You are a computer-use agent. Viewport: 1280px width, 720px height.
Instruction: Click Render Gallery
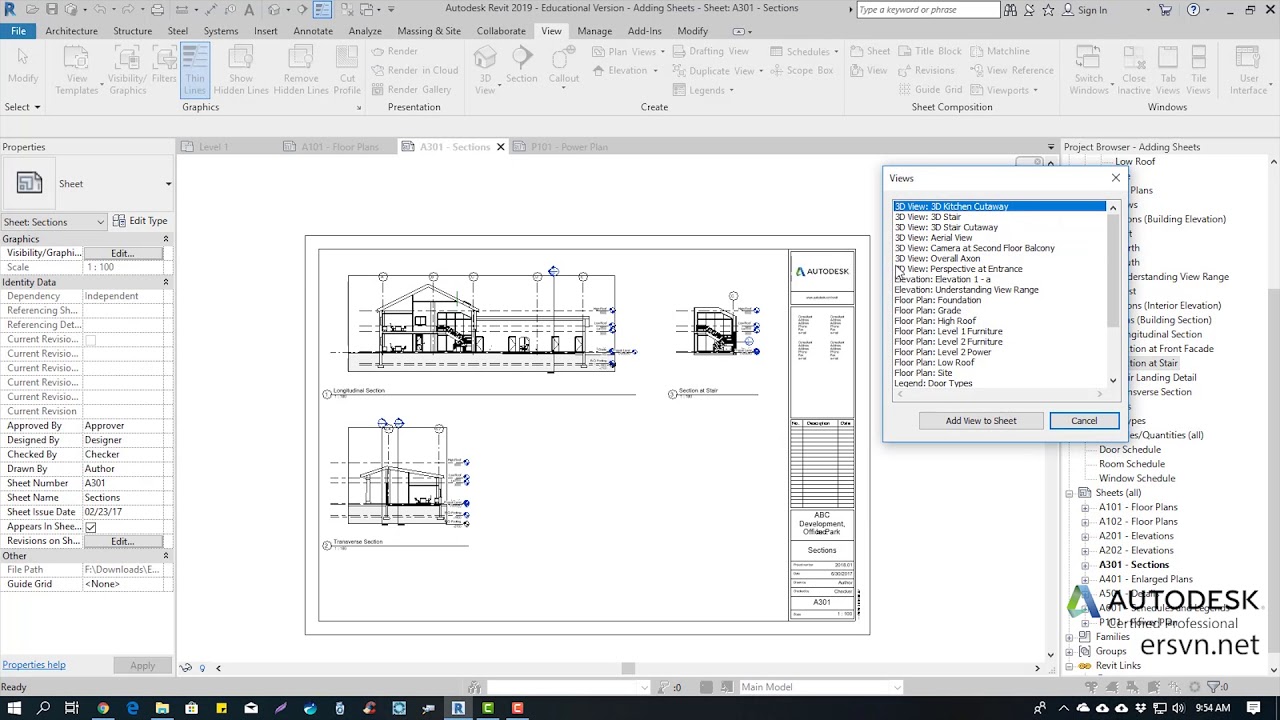[411, 90]
